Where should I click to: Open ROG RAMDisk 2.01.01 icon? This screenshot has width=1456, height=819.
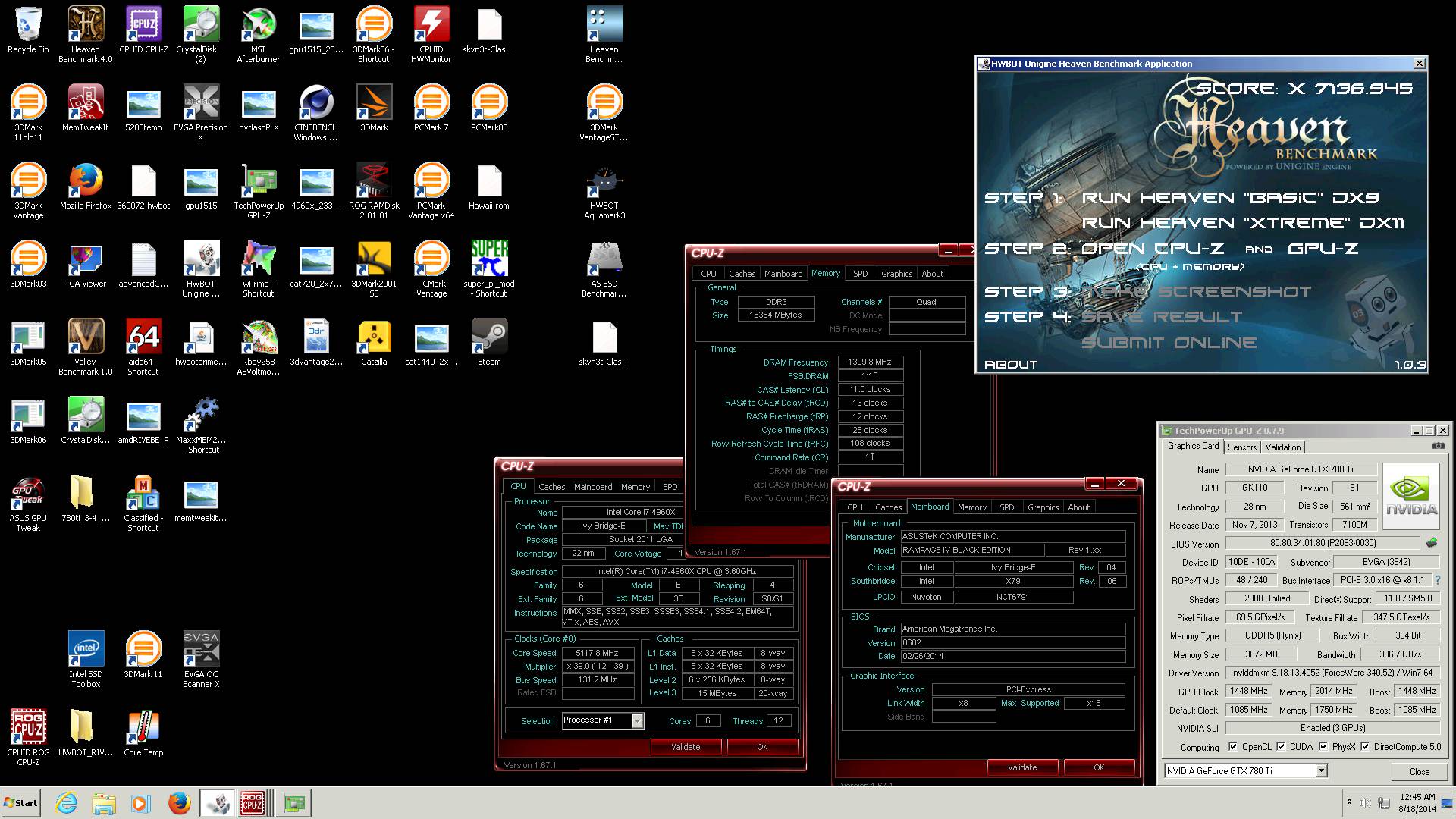(x=374, y=190)
